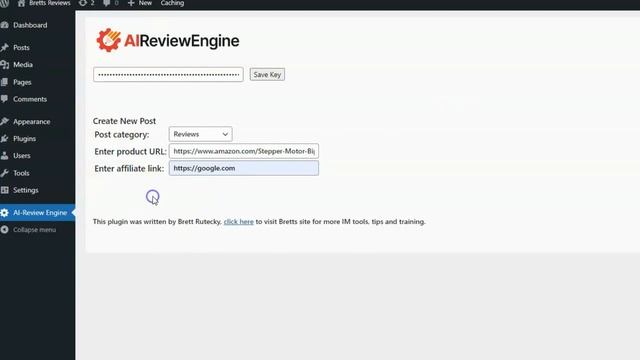Click the AIReviewEngine title text
The image size is (640, 360).
[x=182, y=41]
